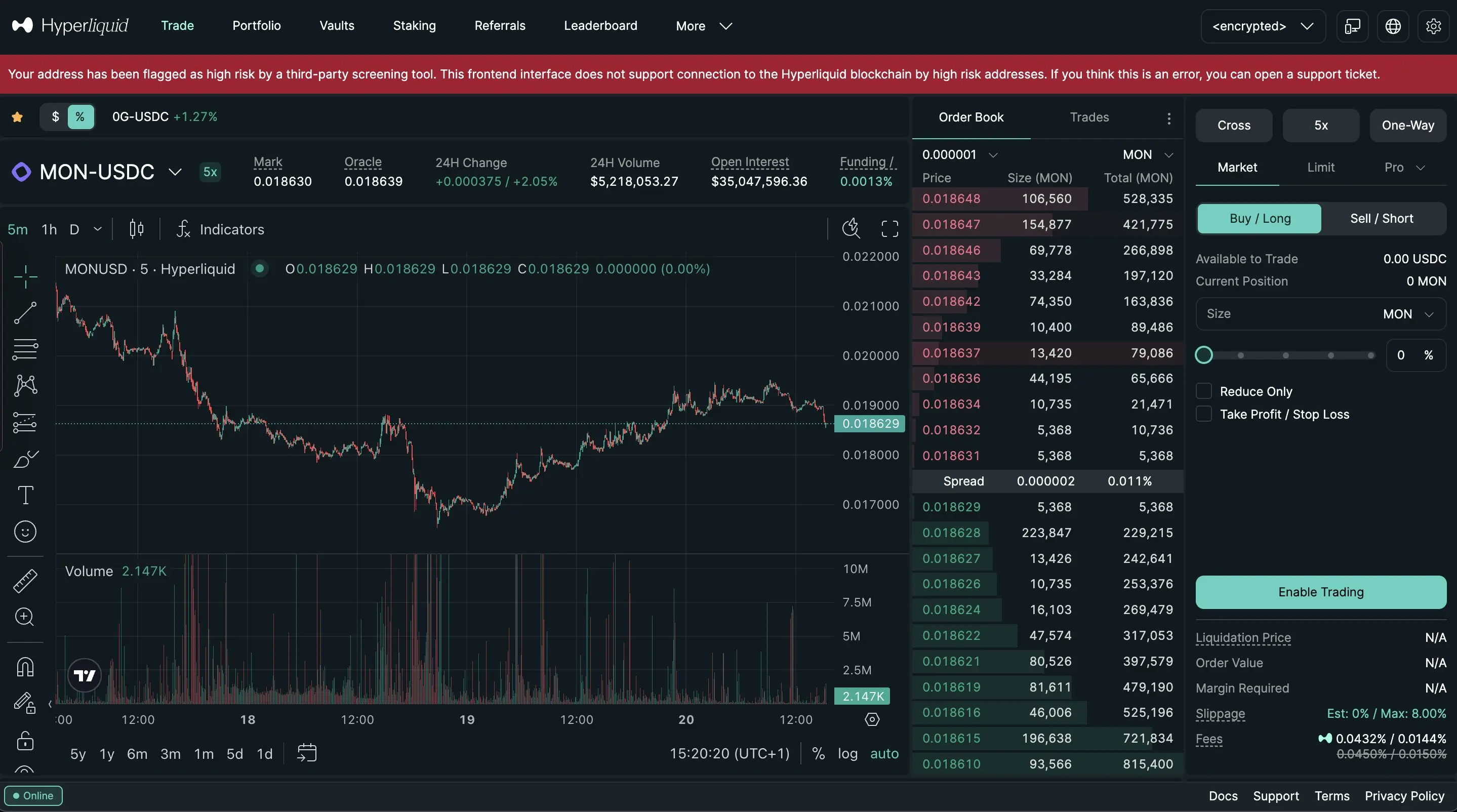Expand the MON-USDC pair selector
1457x812 pixels.
point(175,172)
